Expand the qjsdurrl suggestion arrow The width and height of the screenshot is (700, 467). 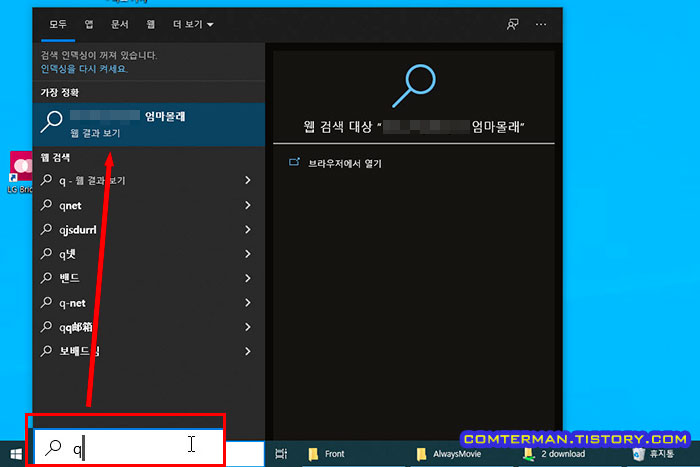coord(248,229)
